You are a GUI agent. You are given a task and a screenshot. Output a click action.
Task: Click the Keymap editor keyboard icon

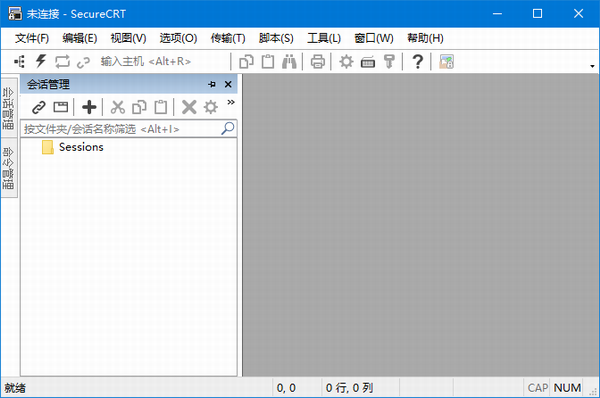pyautogui.click(x=368, y=62)
